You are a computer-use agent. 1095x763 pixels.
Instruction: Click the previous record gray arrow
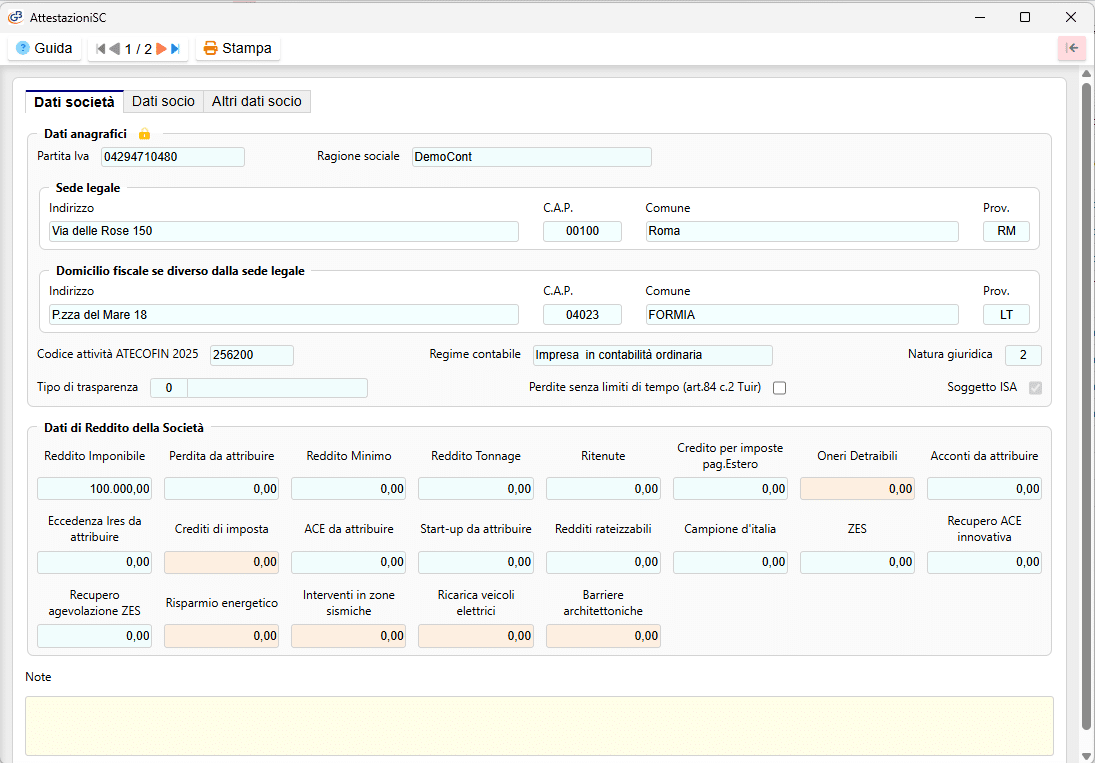(x=114, y=49)
